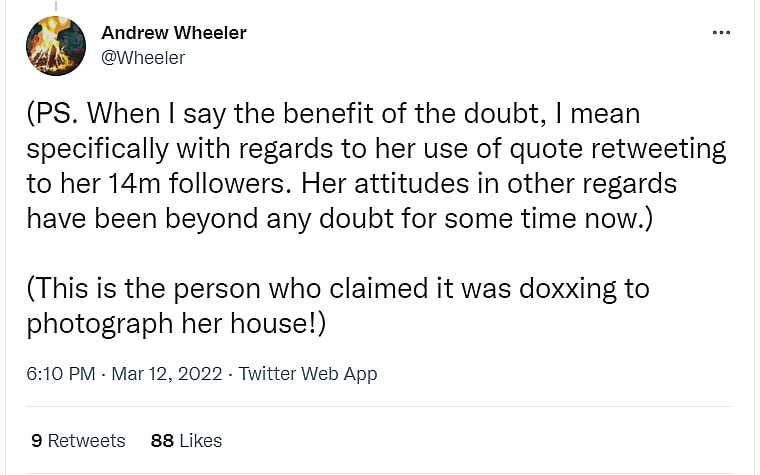Open the Twitter Web App source link
Image resolution: width=760 pixels, height=475 pixels.
[x=308, y=374]
